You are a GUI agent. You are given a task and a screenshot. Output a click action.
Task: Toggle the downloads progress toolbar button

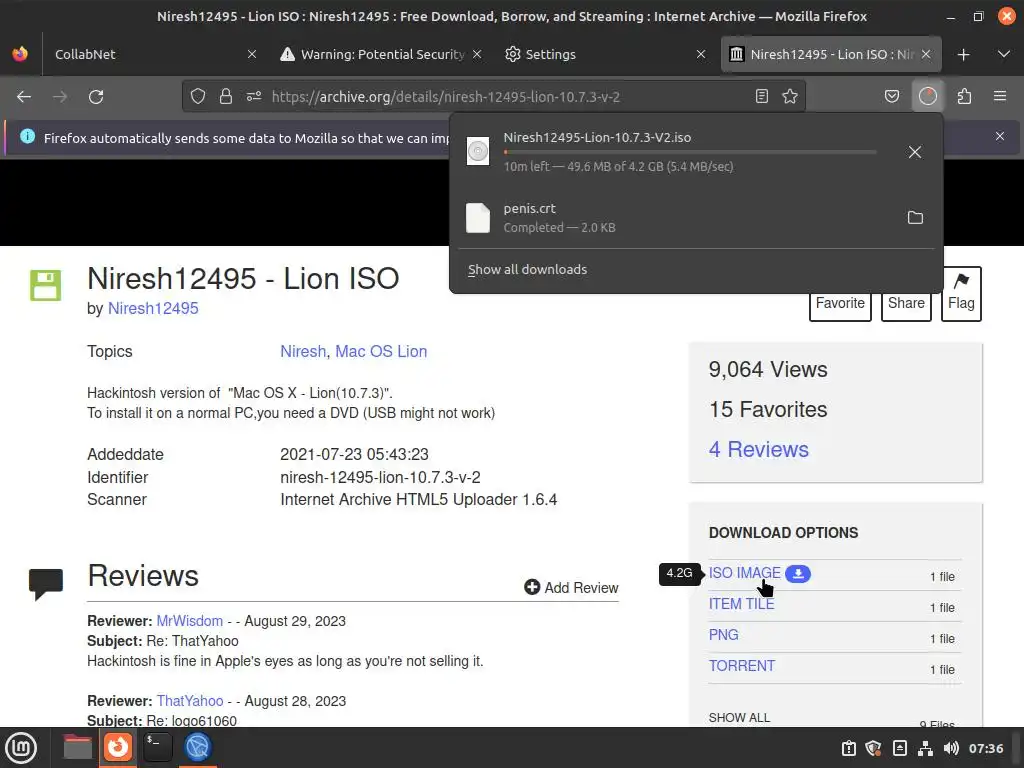coord(928,97)
